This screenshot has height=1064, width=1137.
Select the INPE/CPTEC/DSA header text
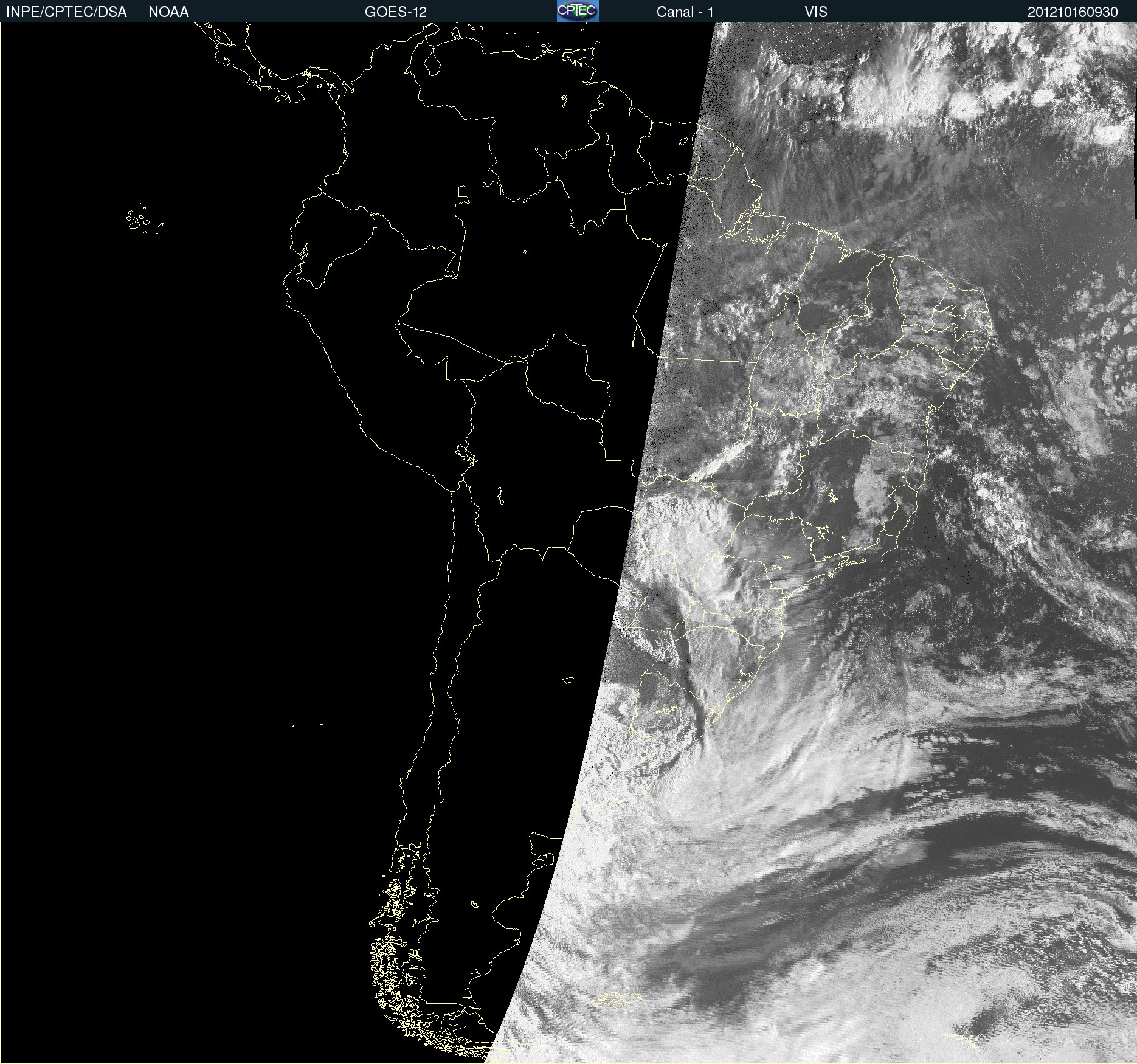pos(66,12)
